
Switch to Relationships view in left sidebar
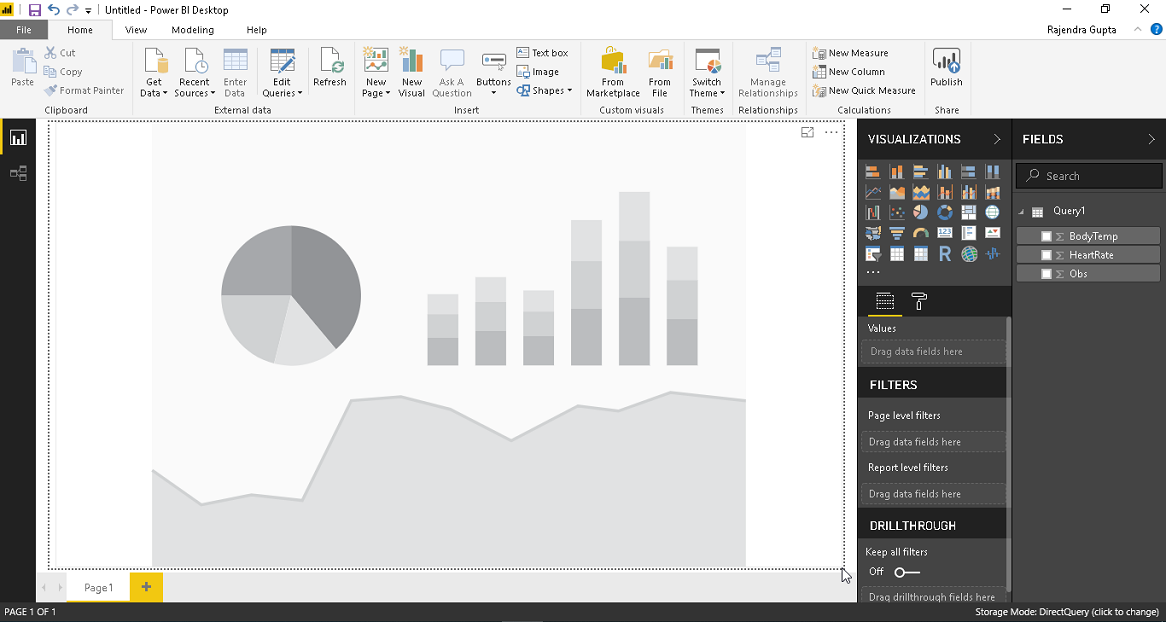coord(18,174)
